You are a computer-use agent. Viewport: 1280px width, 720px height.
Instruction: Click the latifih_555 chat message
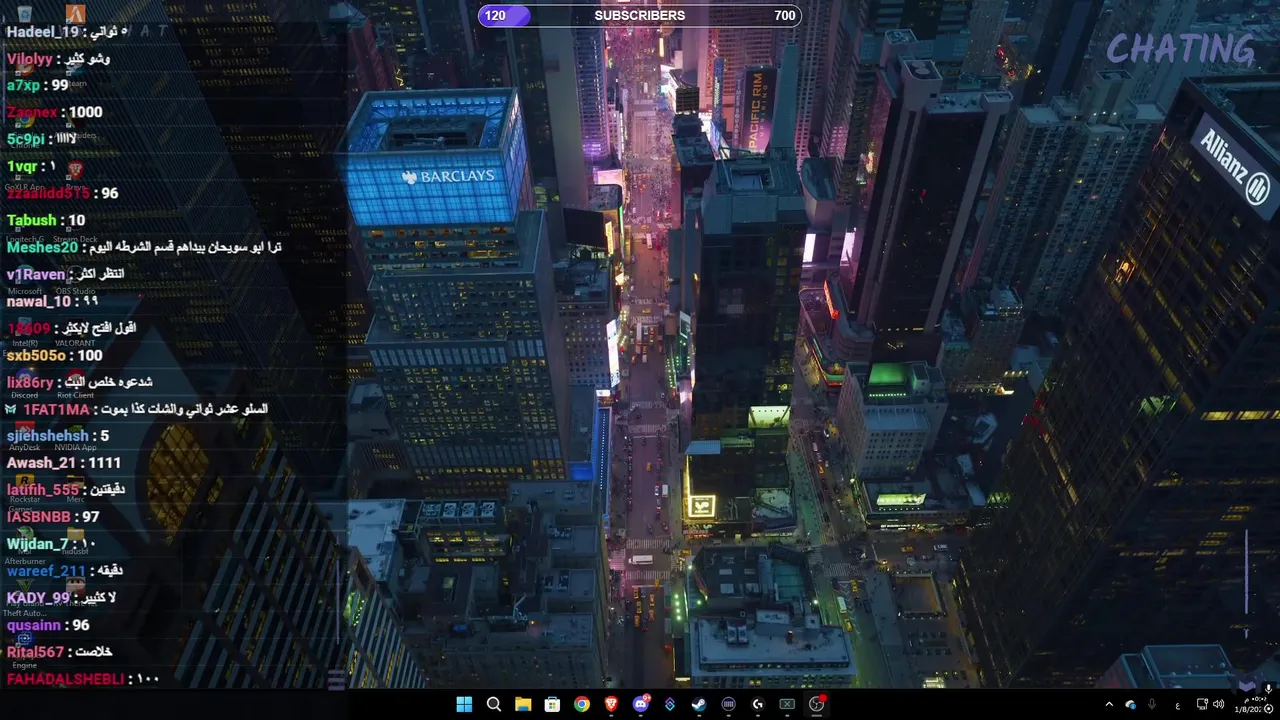[66, 491]
